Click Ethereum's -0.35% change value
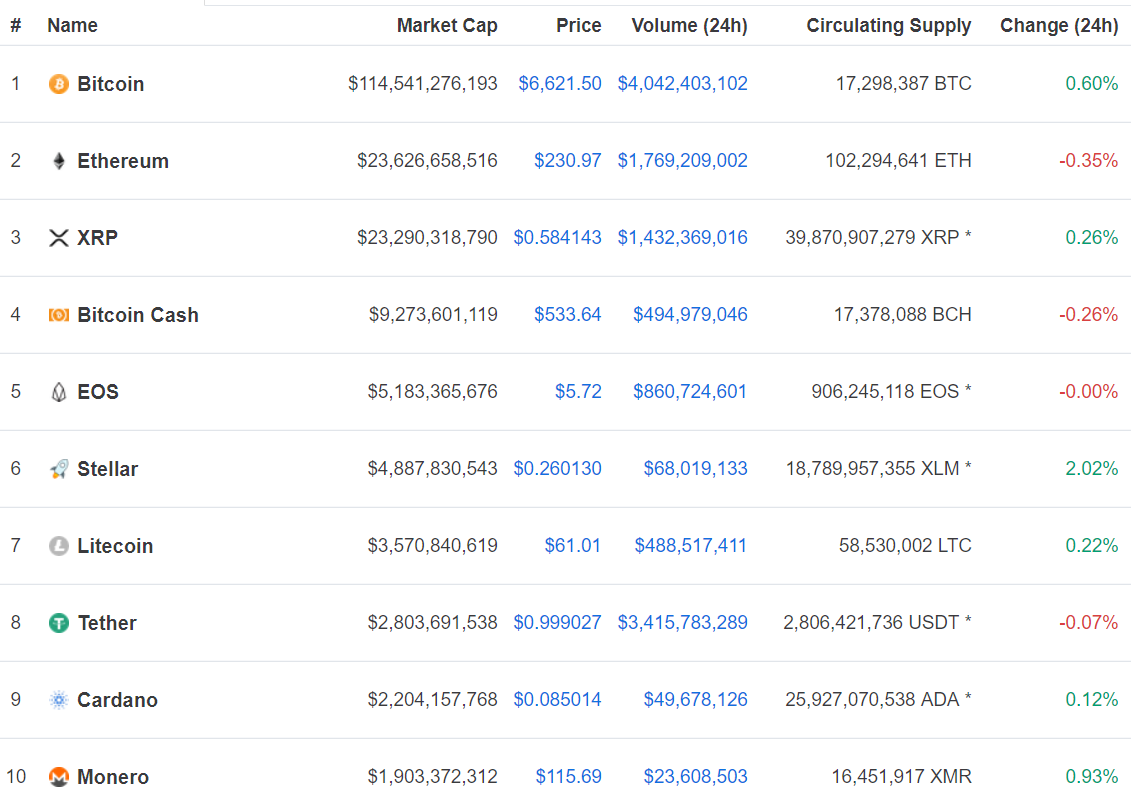 [x=1088, y=161]
